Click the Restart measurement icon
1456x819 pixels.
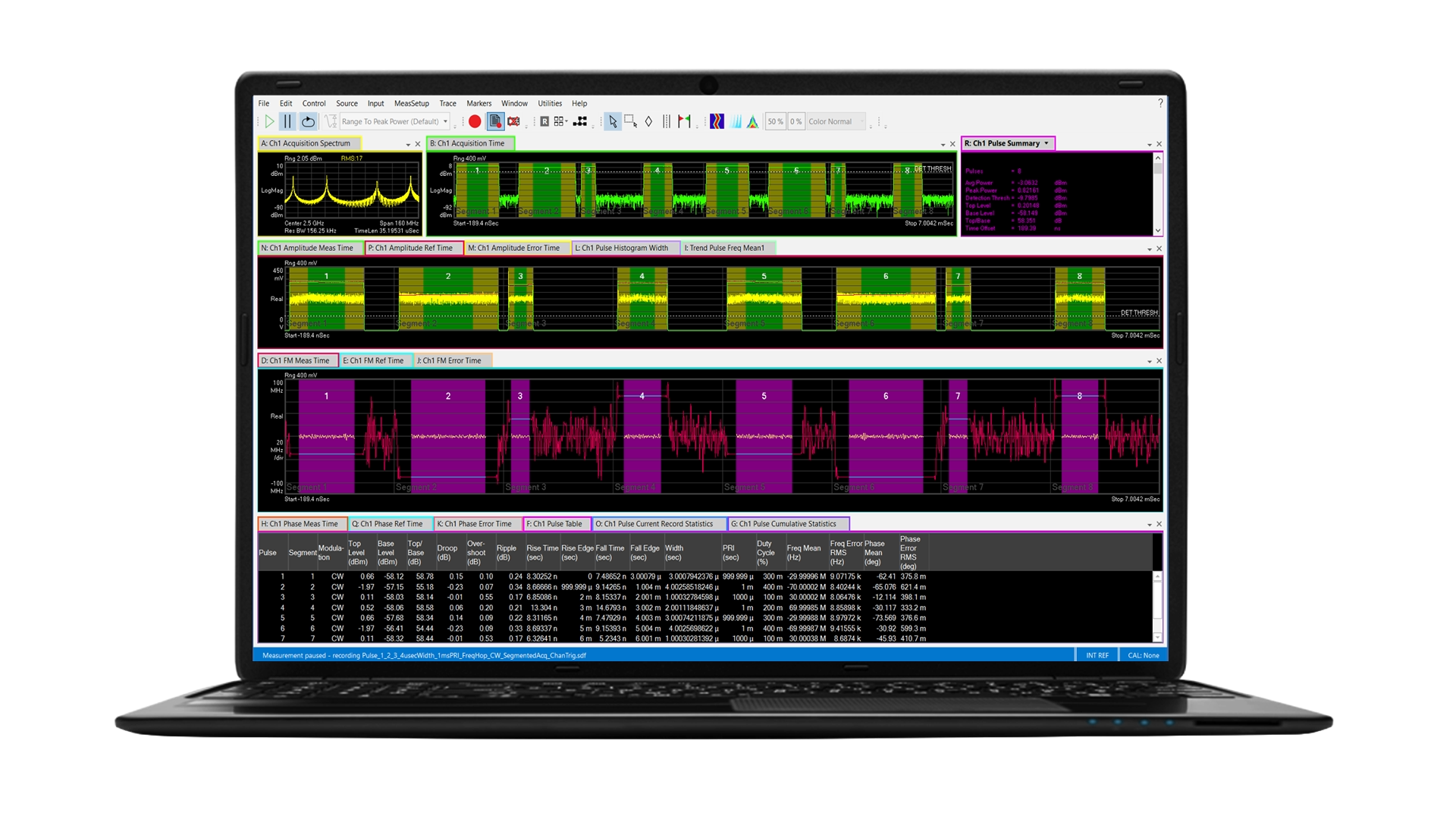click(x=308, y=121)
